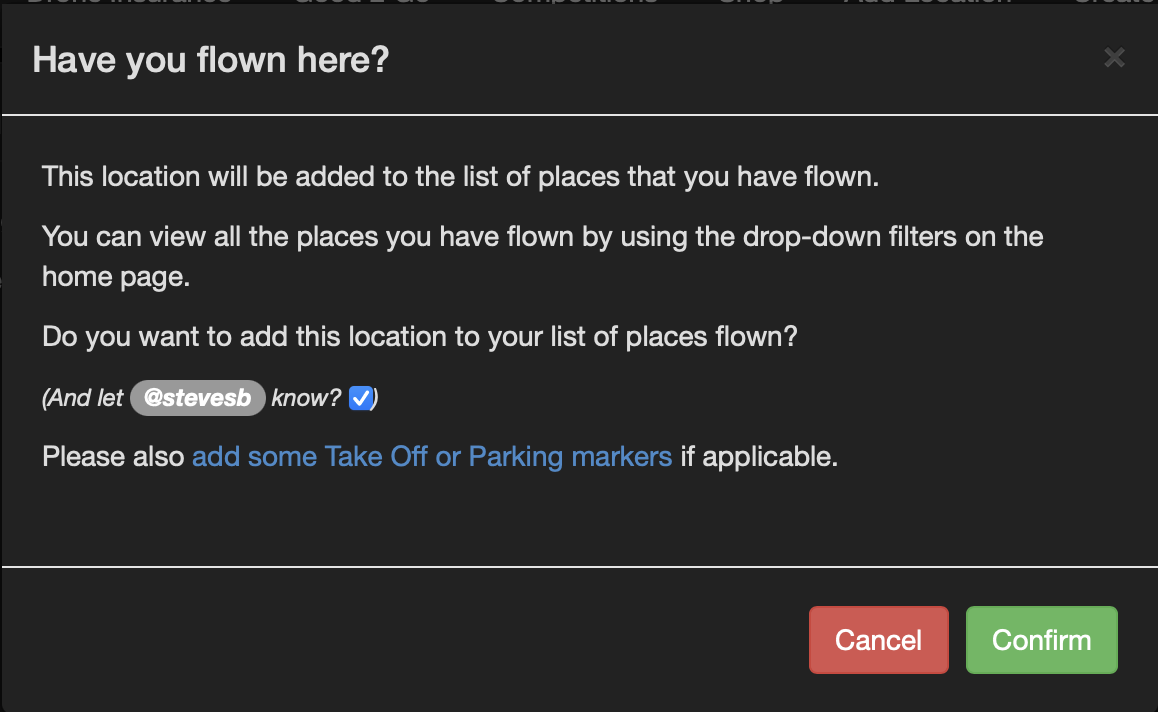Close the 'Have you flown here?' dialog
The width and height of the screenshot is (1158, 712).
point(1114,58)
